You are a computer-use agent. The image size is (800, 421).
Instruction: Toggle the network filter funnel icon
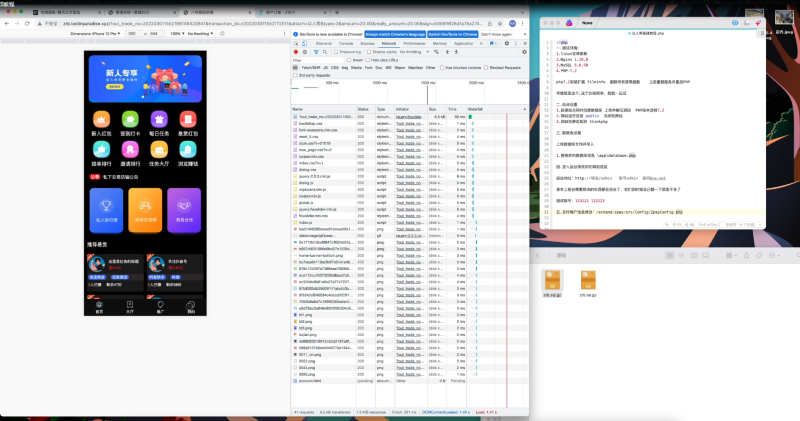(x=316, y=52)
